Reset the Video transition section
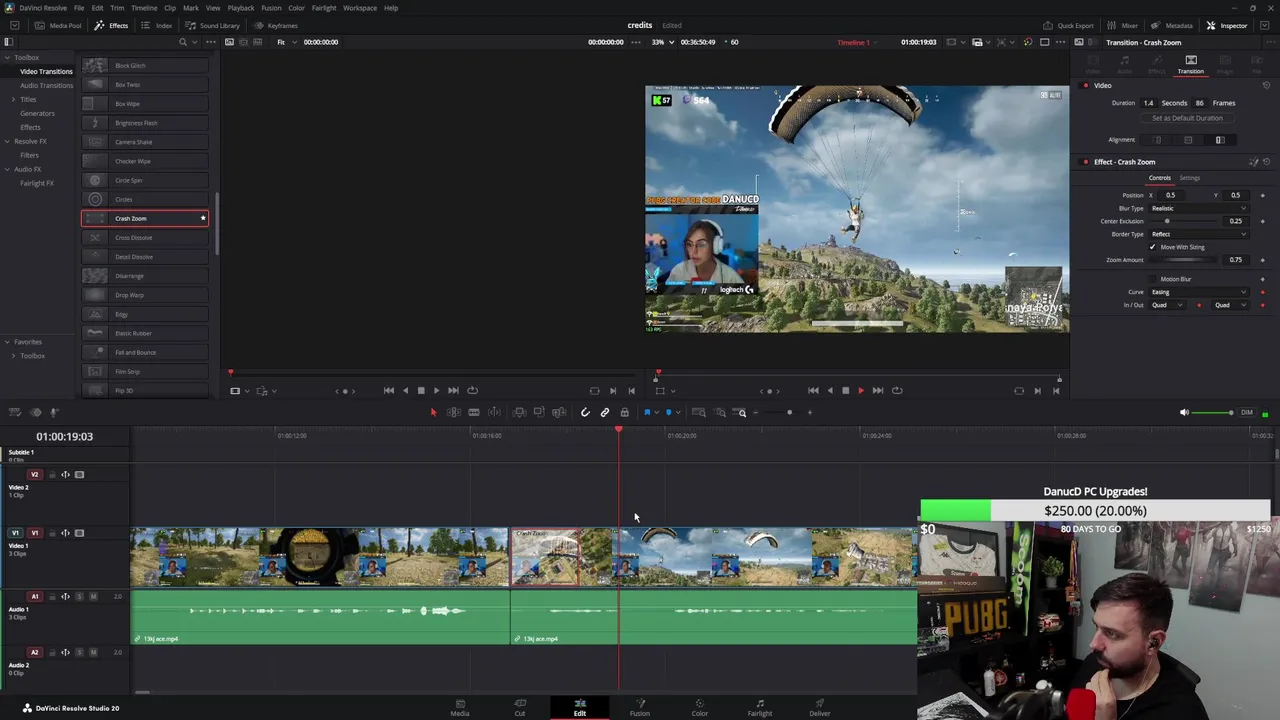Image resolution: width=1280 pixels, height=720 pixels. click(x=1266, y=86)
